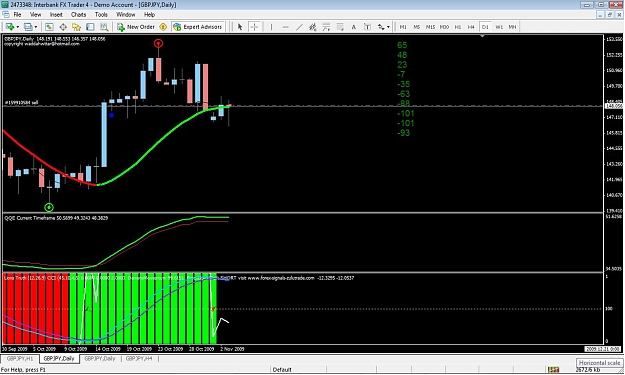Click the Arrows objects icon
Viewport: 625px width, 375px height.
pos(381,27)
